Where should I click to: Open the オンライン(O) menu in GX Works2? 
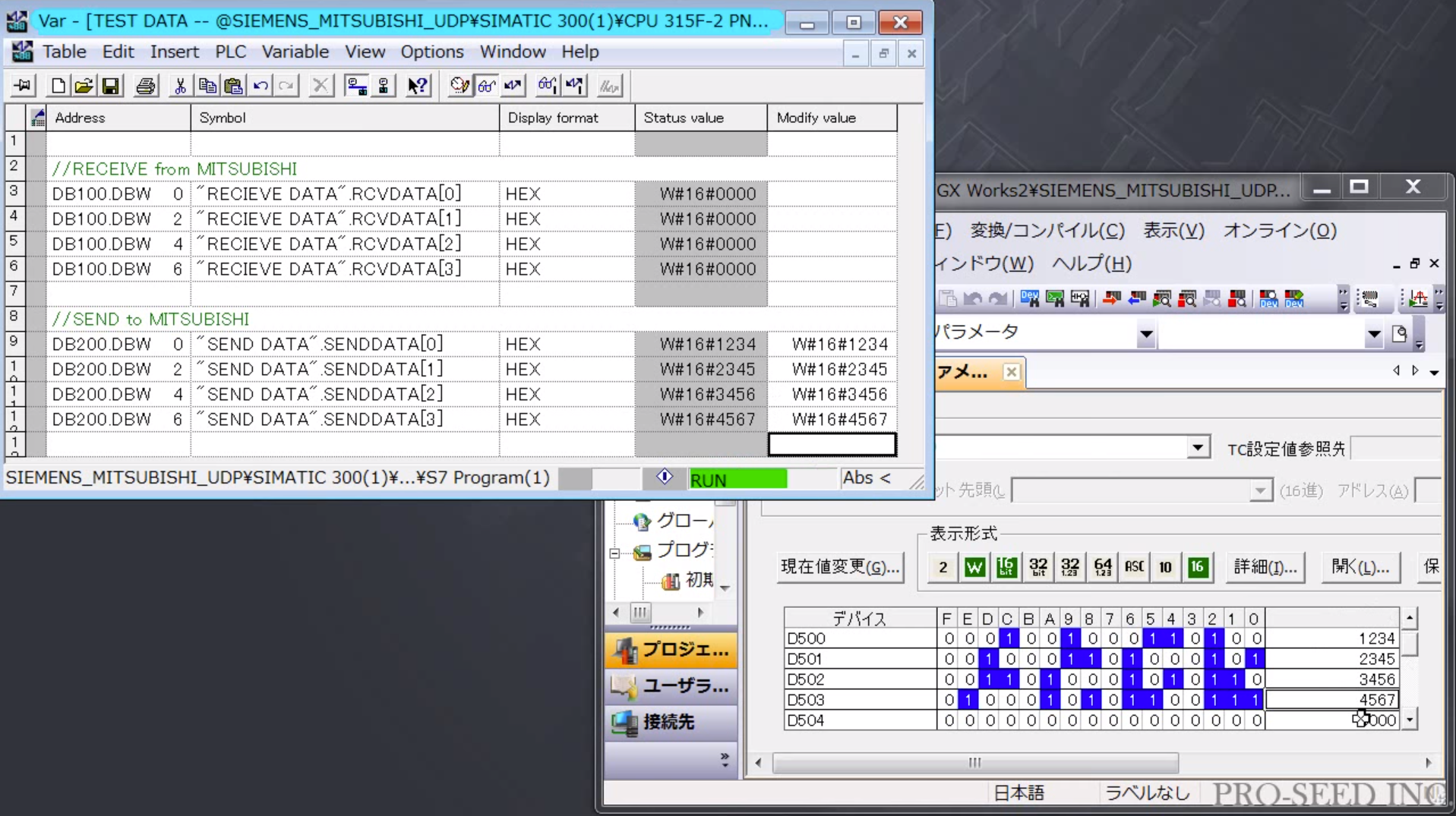click(x=1280, y=231)
